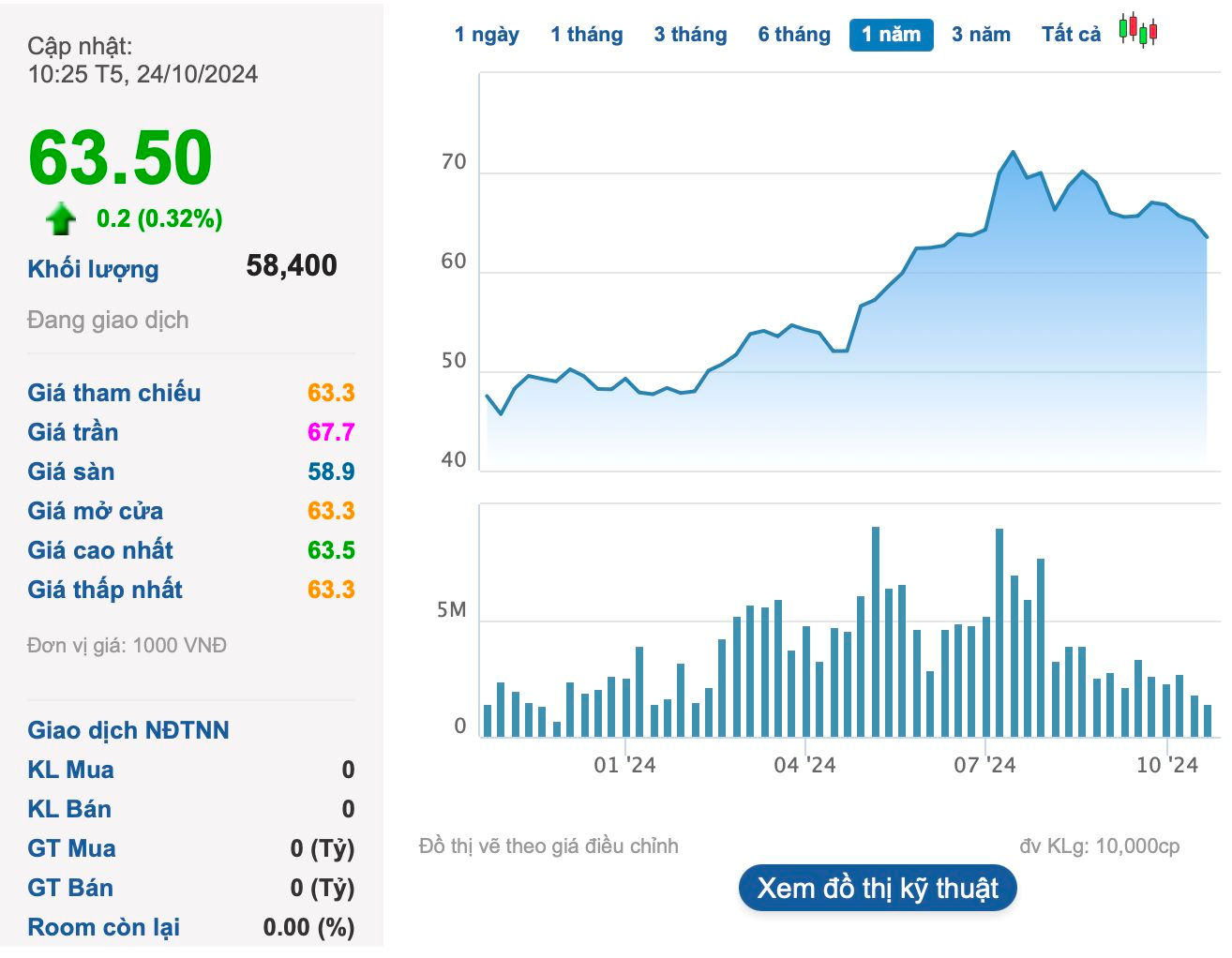Click the Giá trần label
The width and height of the screenshot is (1232, 958).
(x=73, y=432)
